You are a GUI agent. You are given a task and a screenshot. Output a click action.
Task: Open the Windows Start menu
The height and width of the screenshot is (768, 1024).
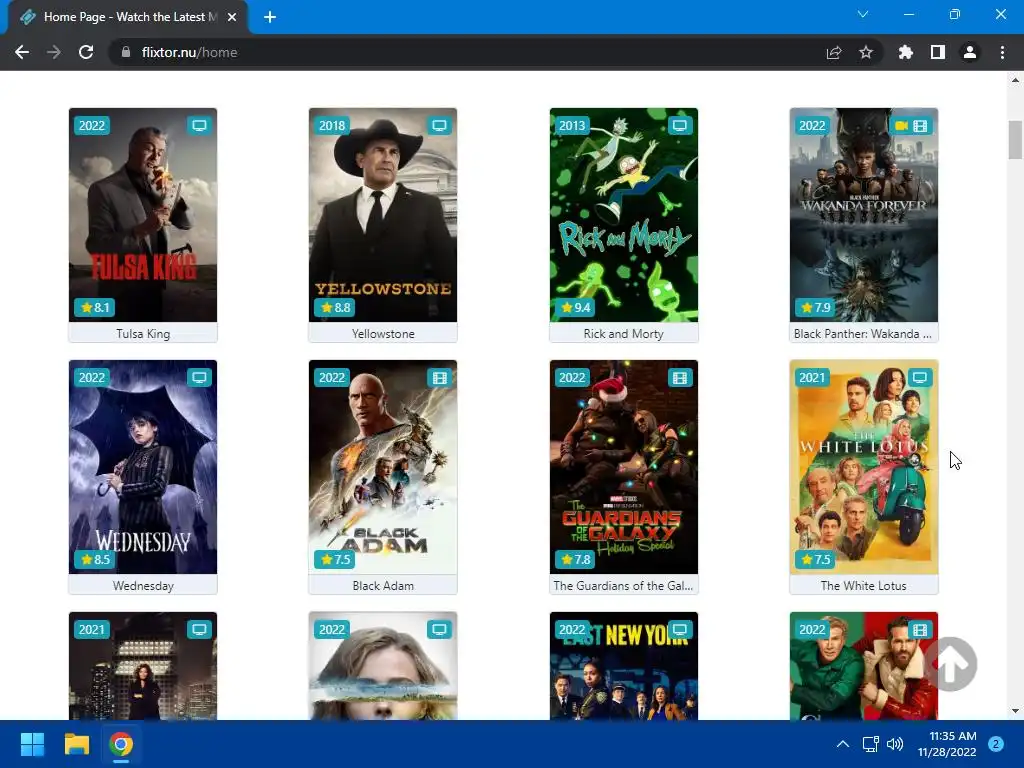point(32,744)
